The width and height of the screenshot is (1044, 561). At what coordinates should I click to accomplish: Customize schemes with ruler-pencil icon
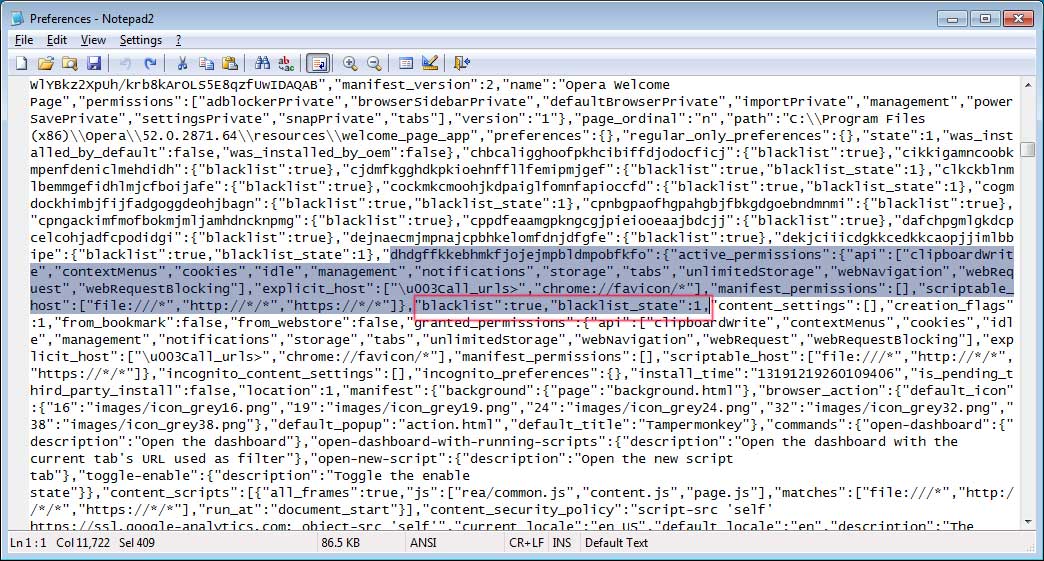[x=430, y=63]
